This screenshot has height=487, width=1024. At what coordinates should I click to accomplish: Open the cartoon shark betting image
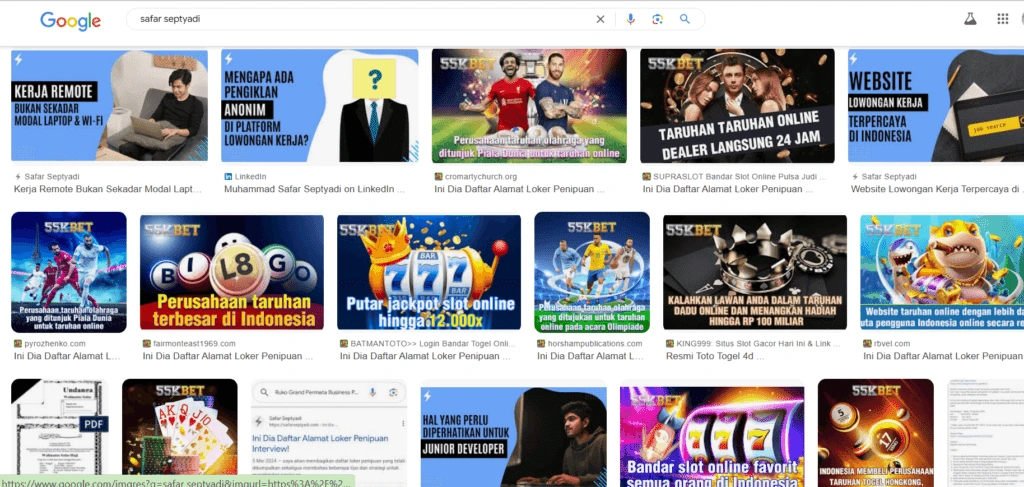(942, 272)
